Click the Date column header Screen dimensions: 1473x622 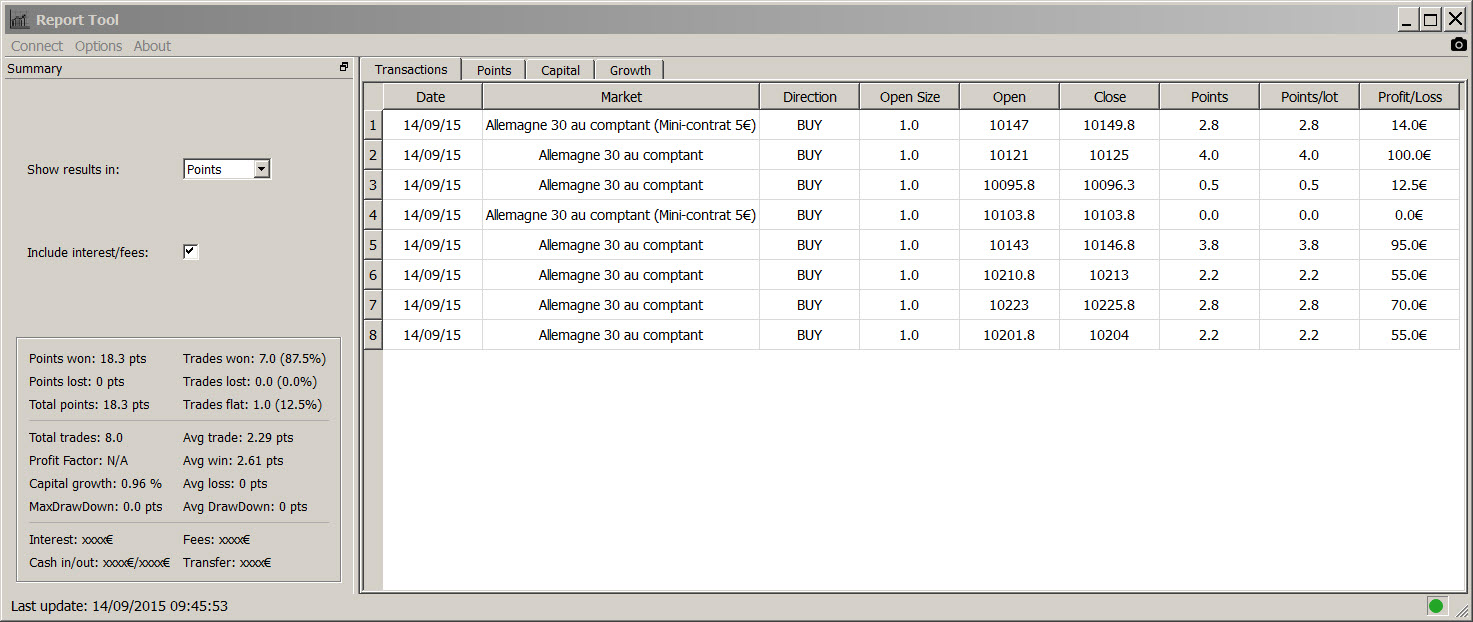[431, 97]
